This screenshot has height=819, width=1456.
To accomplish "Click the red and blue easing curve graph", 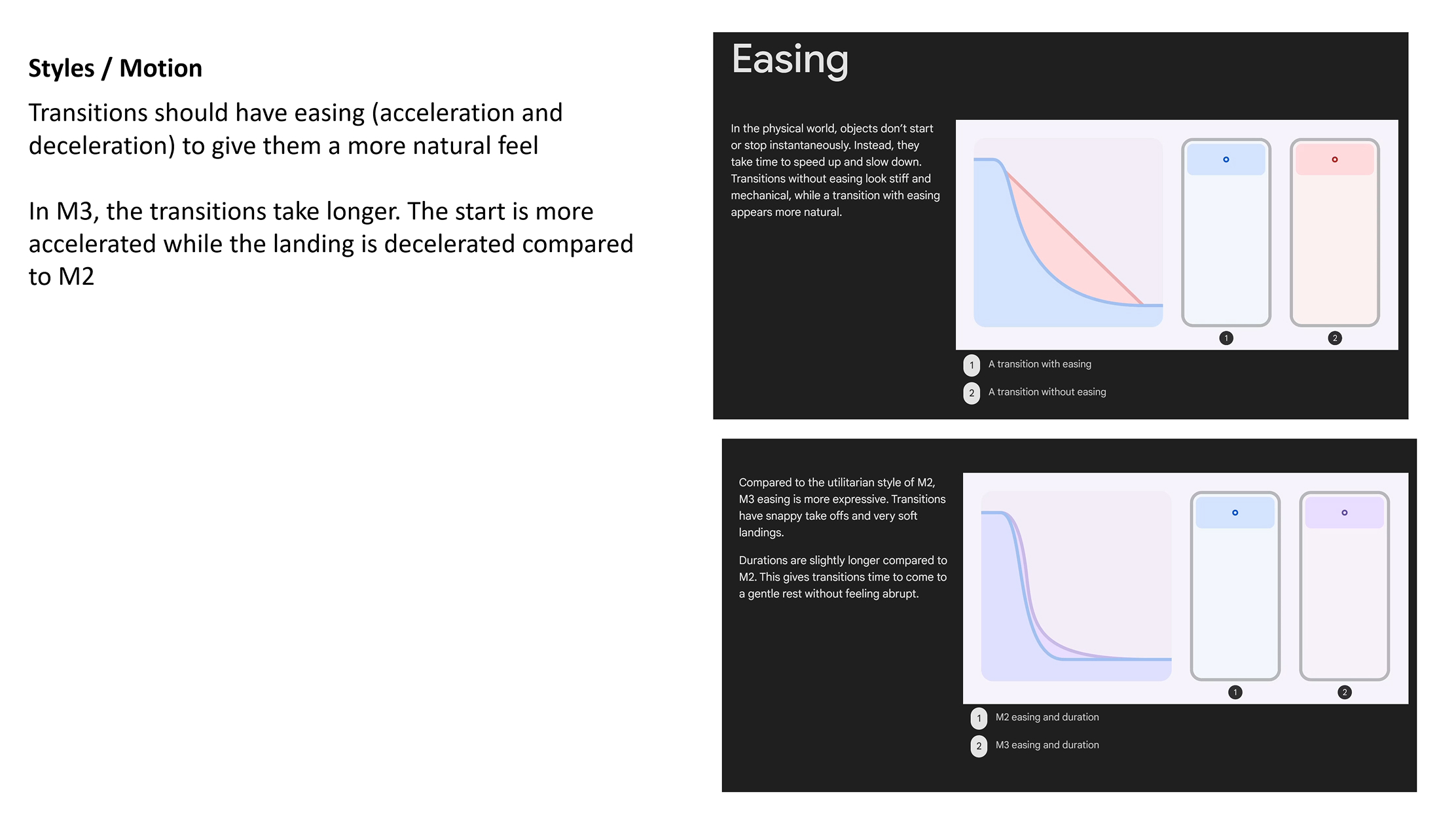I will (x=1068, y=232).
